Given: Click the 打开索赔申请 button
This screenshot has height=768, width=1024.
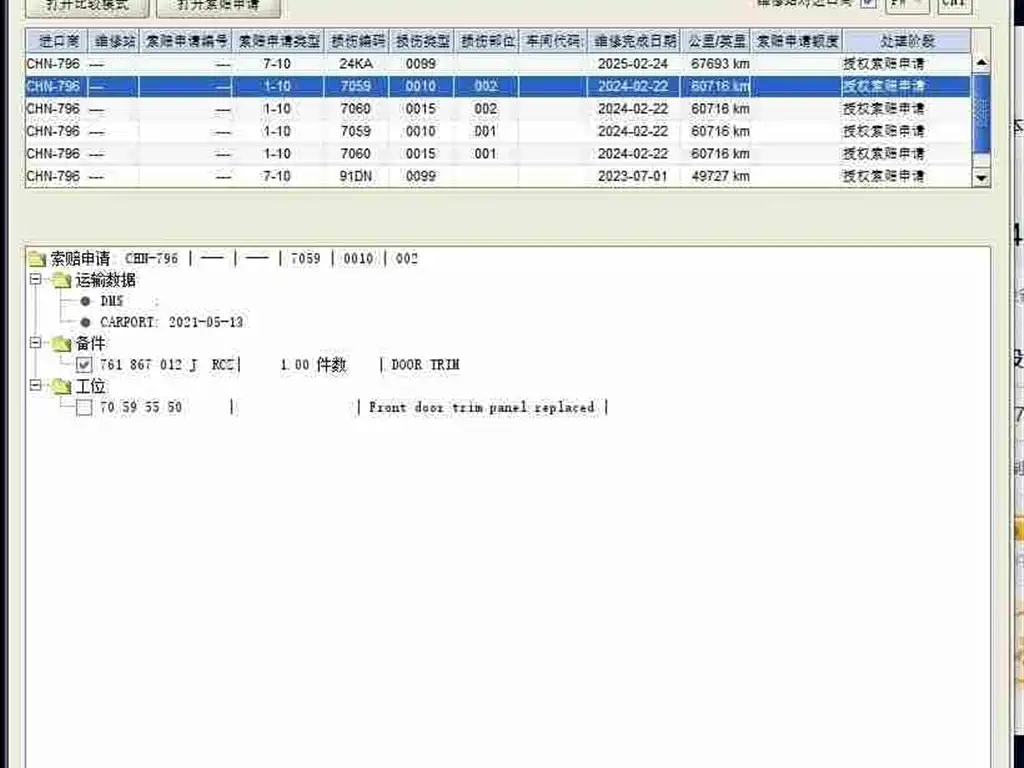Looking at the screenshot, I should click(219, 7).
